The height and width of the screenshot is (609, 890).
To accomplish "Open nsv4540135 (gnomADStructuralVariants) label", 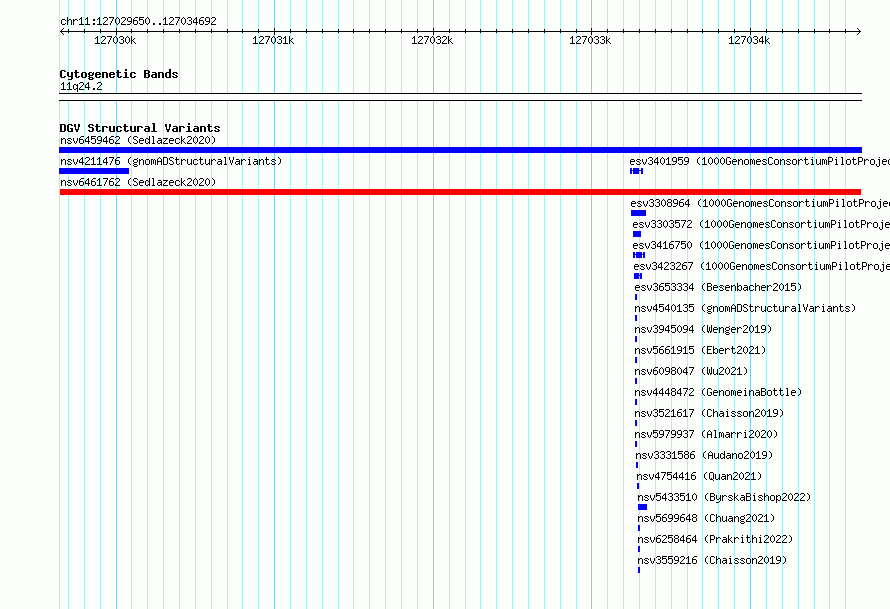I will tap(745, 308).
